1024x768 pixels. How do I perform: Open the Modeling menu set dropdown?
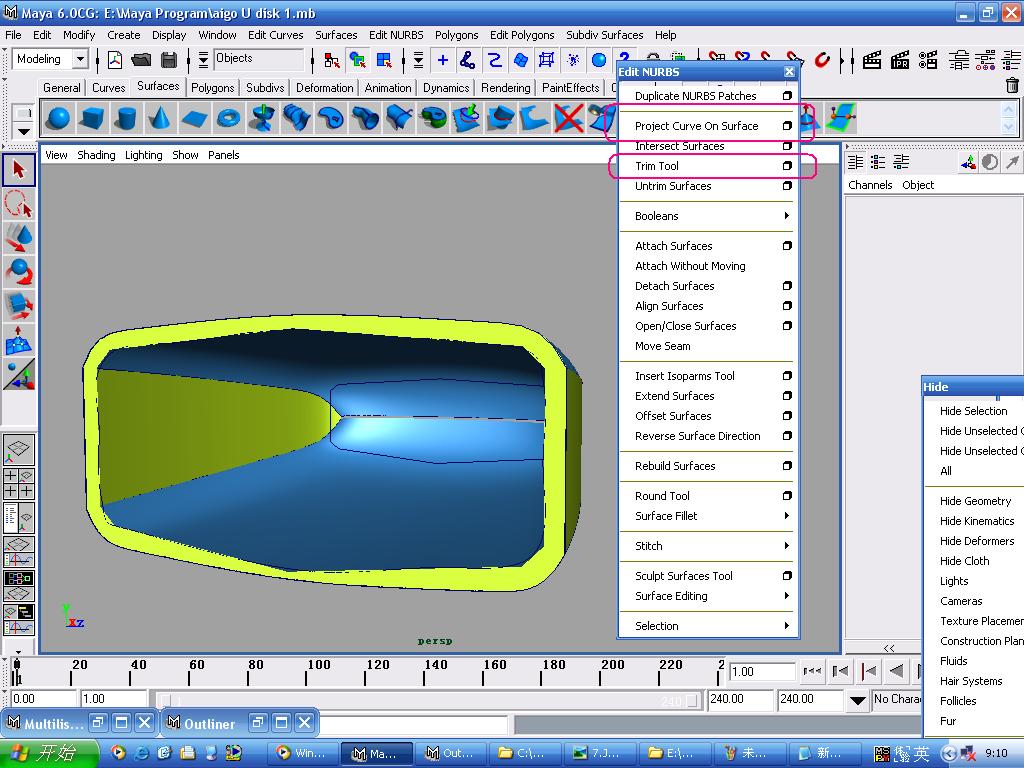tap(80, 59)
